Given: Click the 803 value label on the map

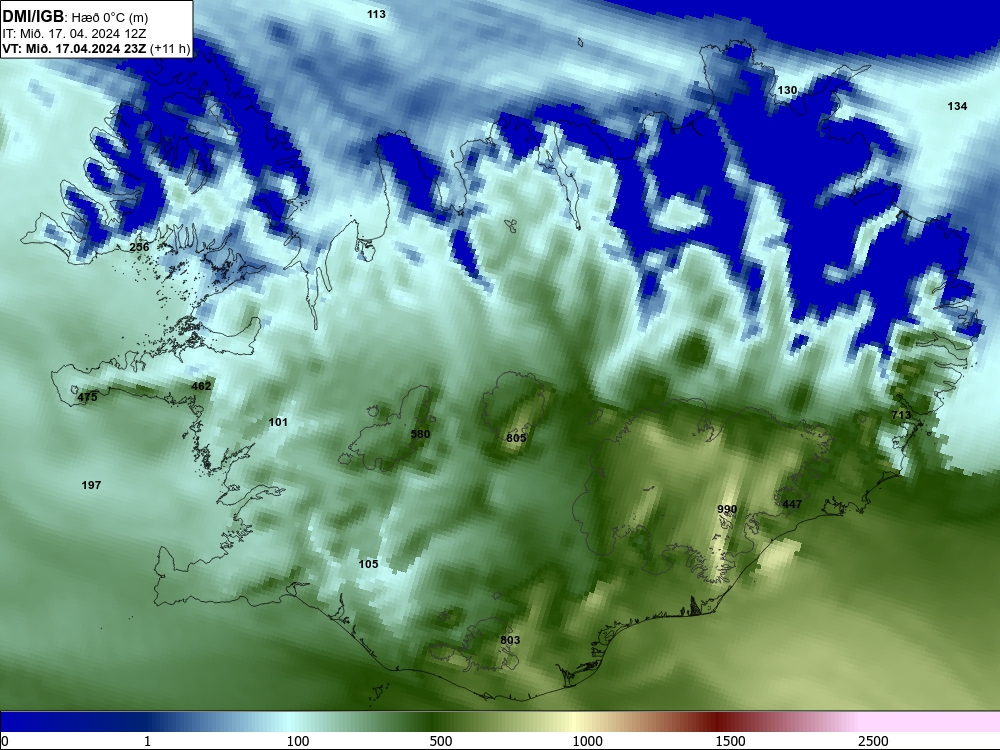Looking at the screenshot, I should coord(510,640).
